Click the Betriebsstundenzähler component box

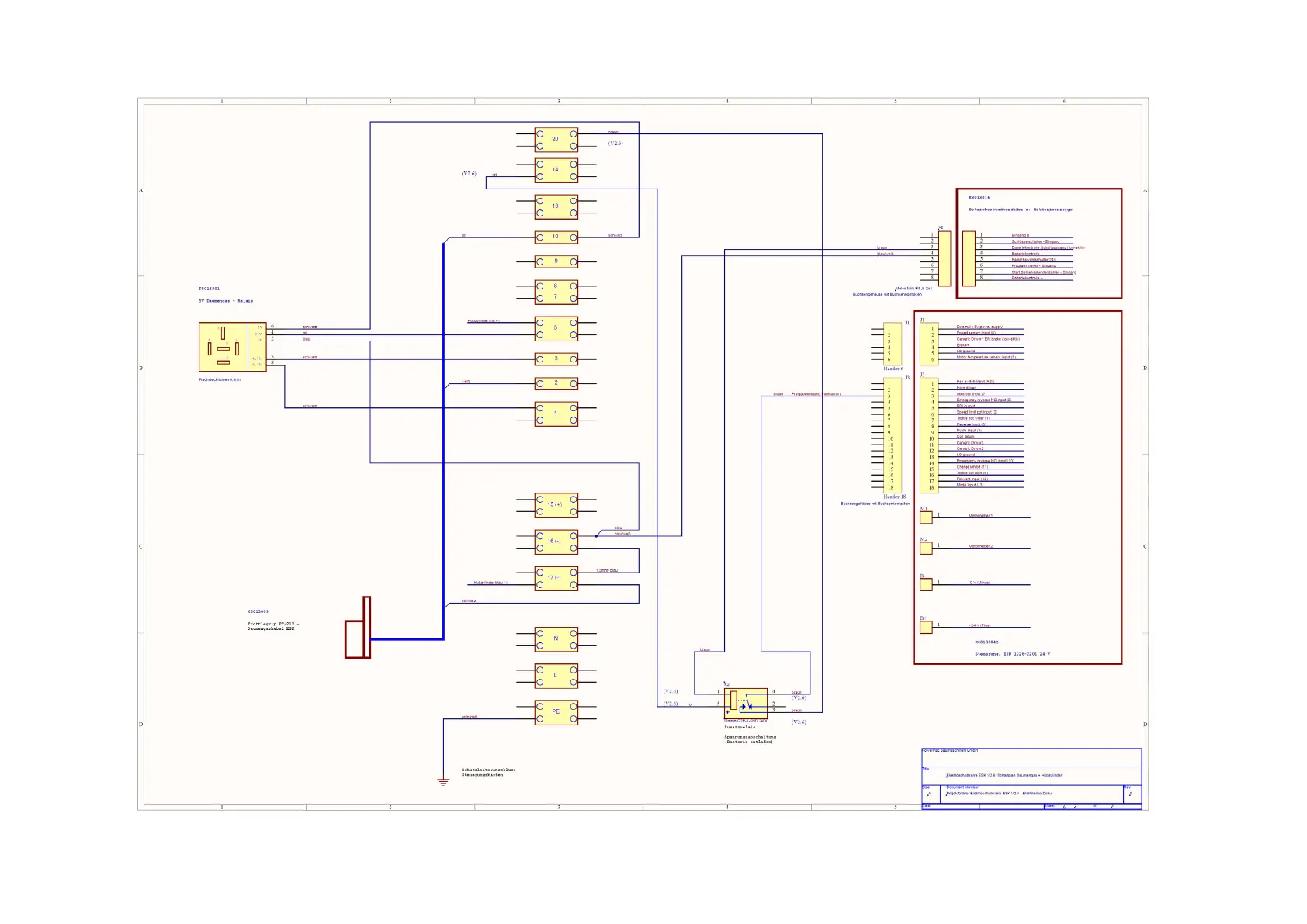point(1039,244)
